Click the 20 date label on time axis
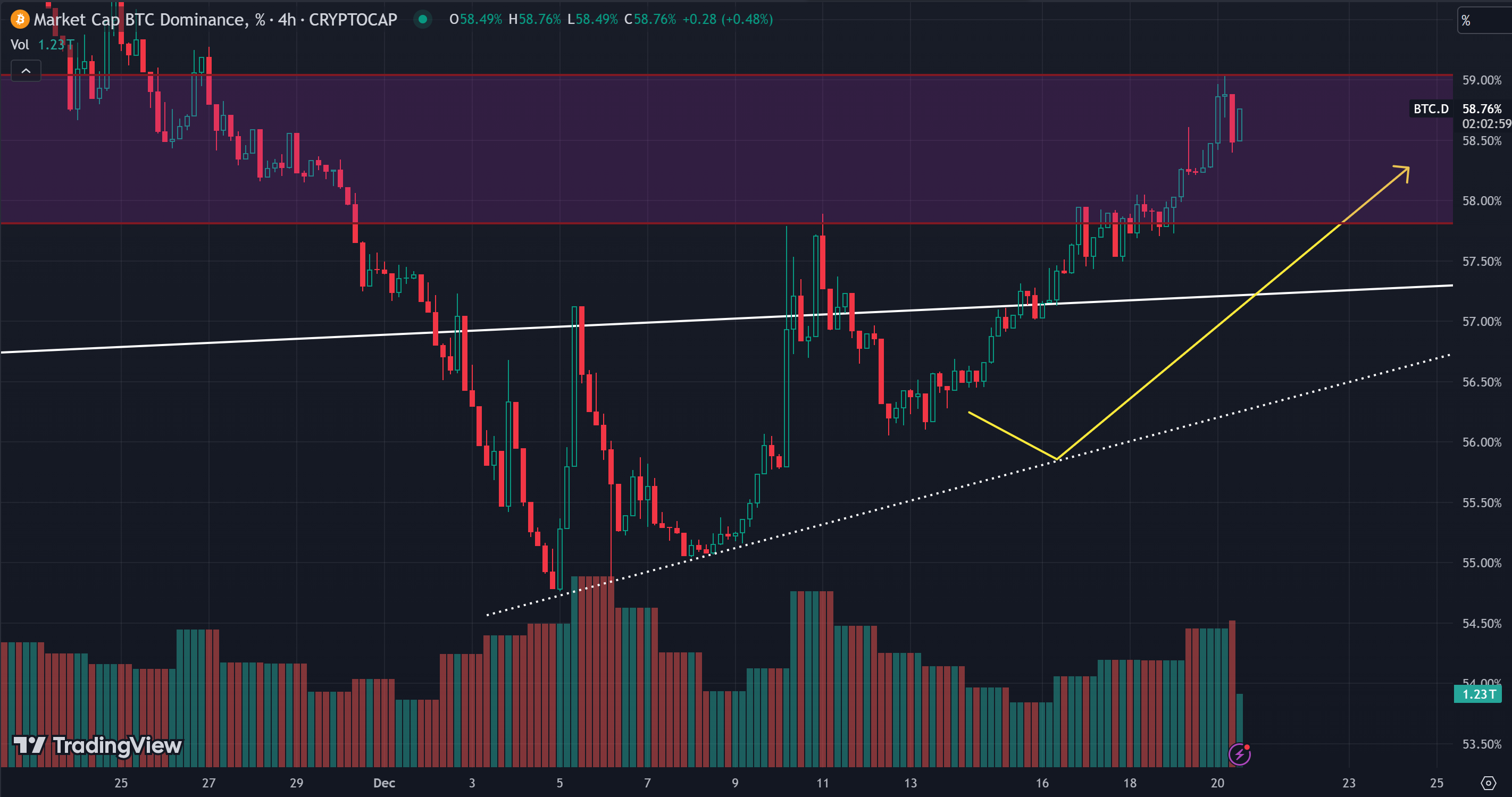The height and width of the screenshot is (797, 1512). click(1217, 783)
